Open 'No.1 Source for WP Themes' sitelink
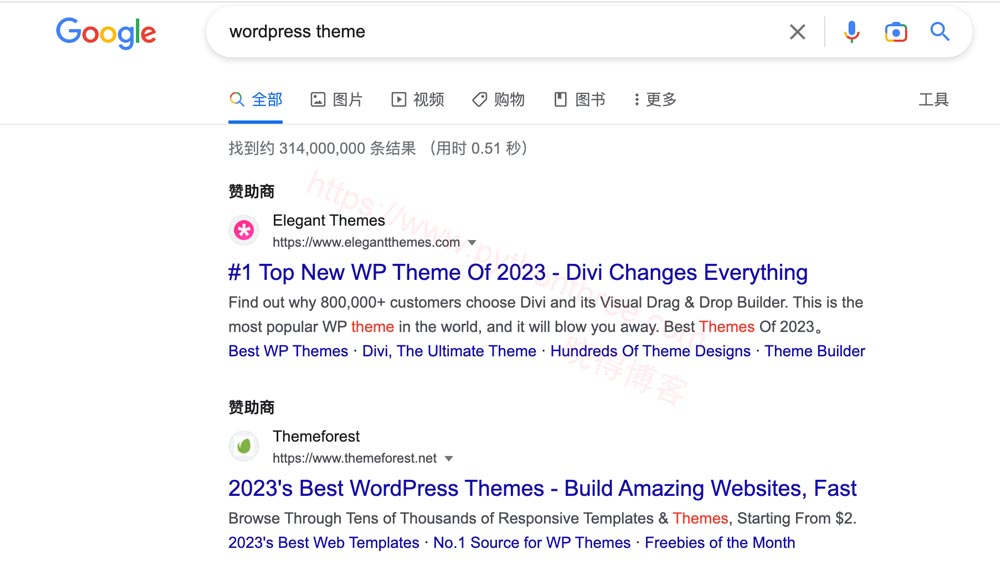This screenshot has height=577, width=1000. (532, 543)
